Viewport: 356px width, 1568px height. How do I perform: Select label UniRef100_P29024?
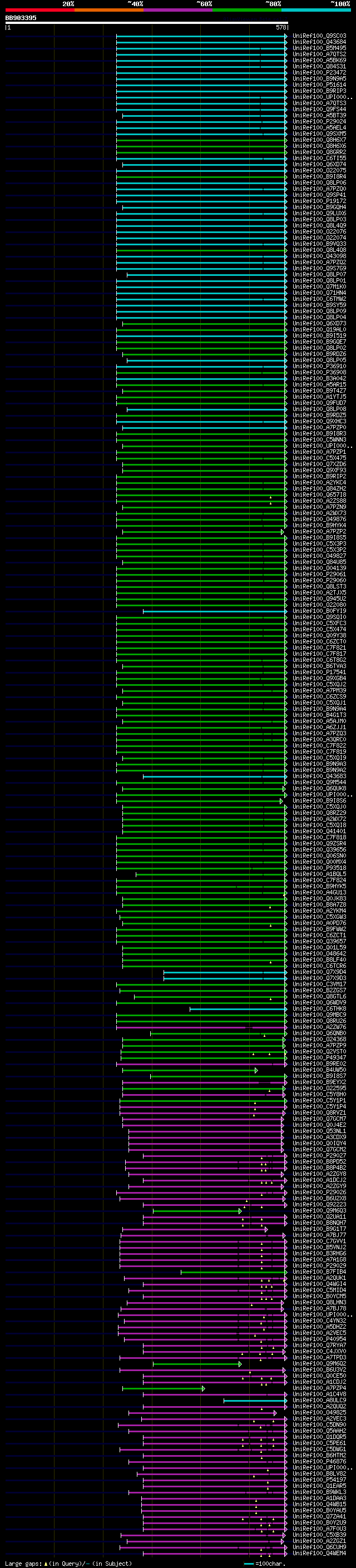(x=319, y=122)
